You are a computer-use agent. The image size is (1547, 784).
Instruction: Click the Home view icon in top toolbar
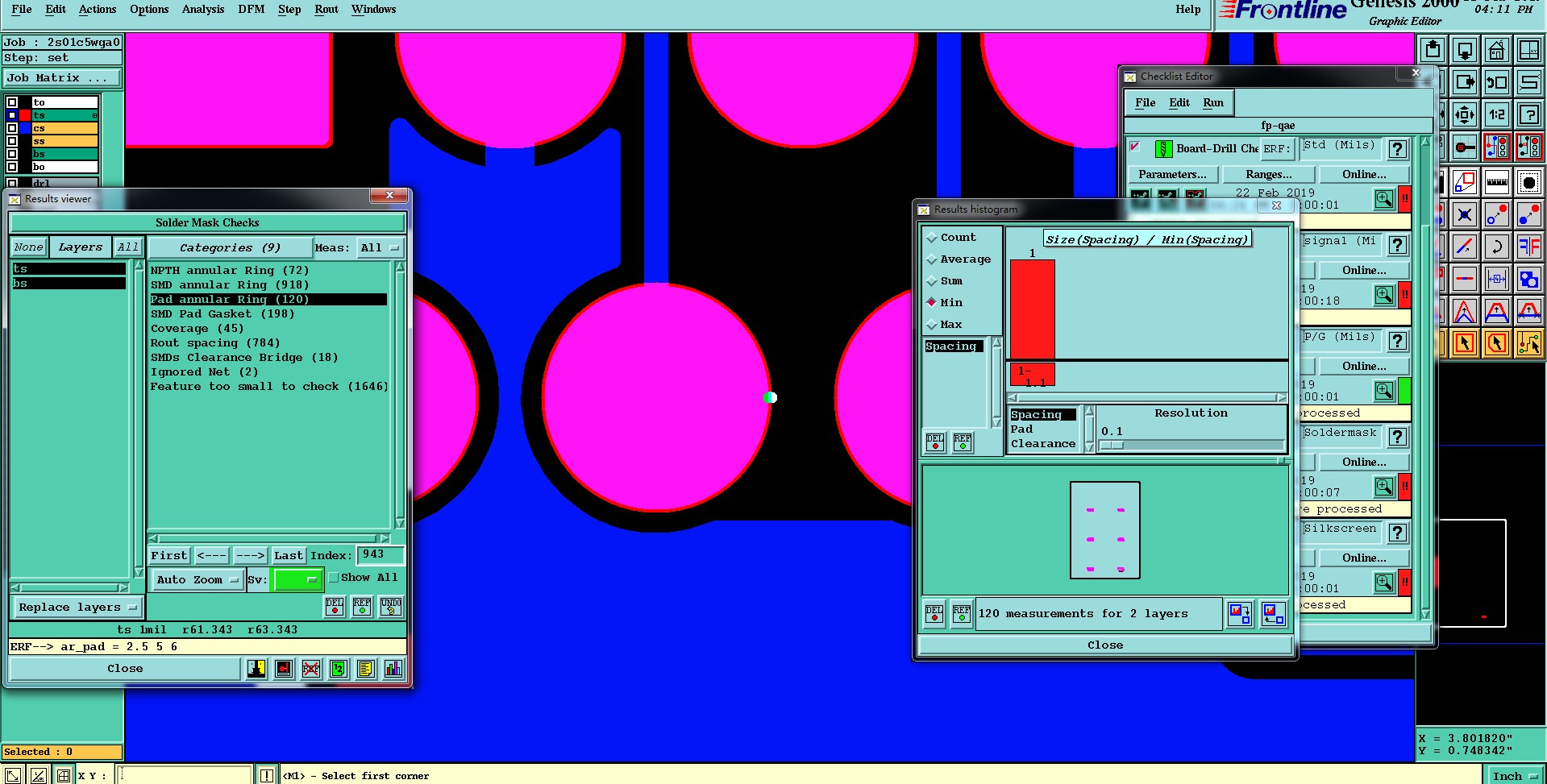(x=1497, y=50)
